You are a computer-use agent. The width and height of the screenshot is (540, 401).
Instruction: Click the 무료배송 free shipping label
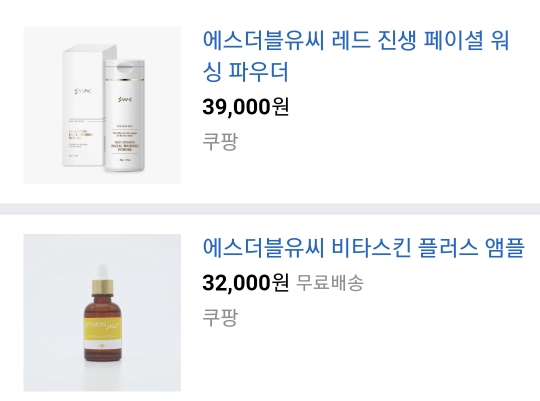(330, 283)
